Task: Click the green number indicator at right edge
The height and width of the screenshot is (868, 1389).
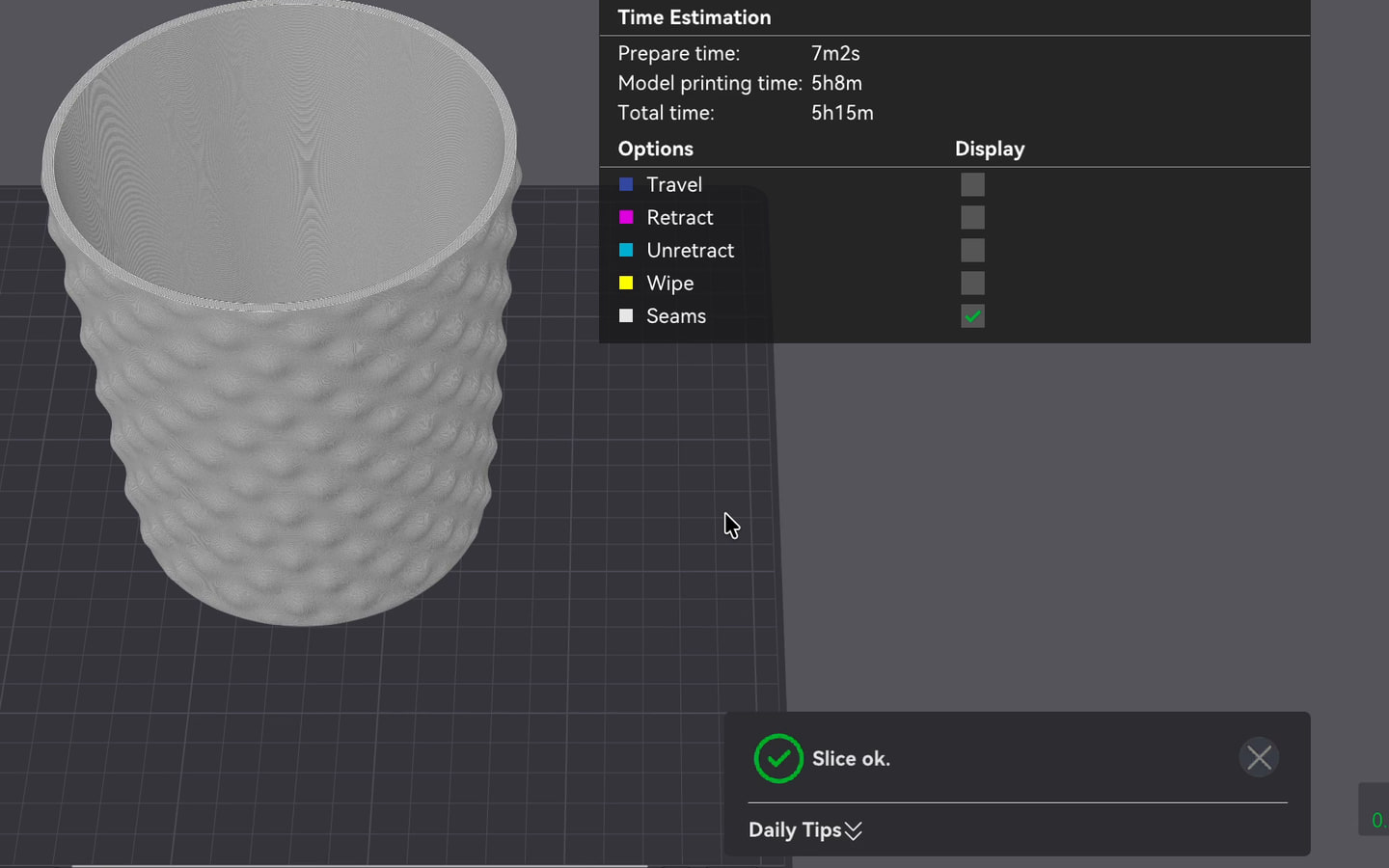Action: pos(1377,821)
